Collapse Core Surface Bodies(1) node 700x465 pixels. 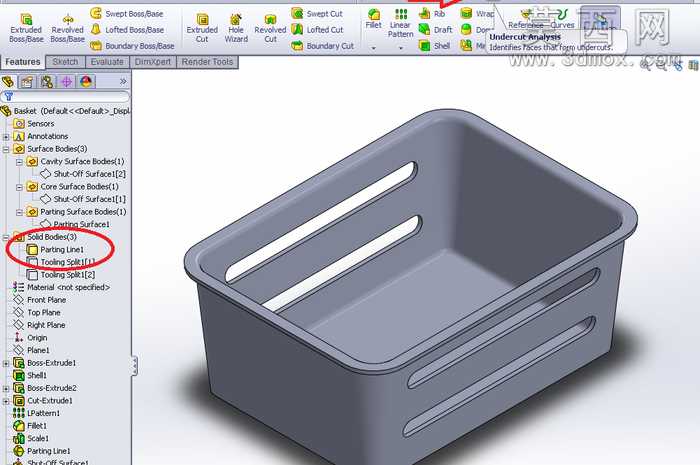[19, 187]
